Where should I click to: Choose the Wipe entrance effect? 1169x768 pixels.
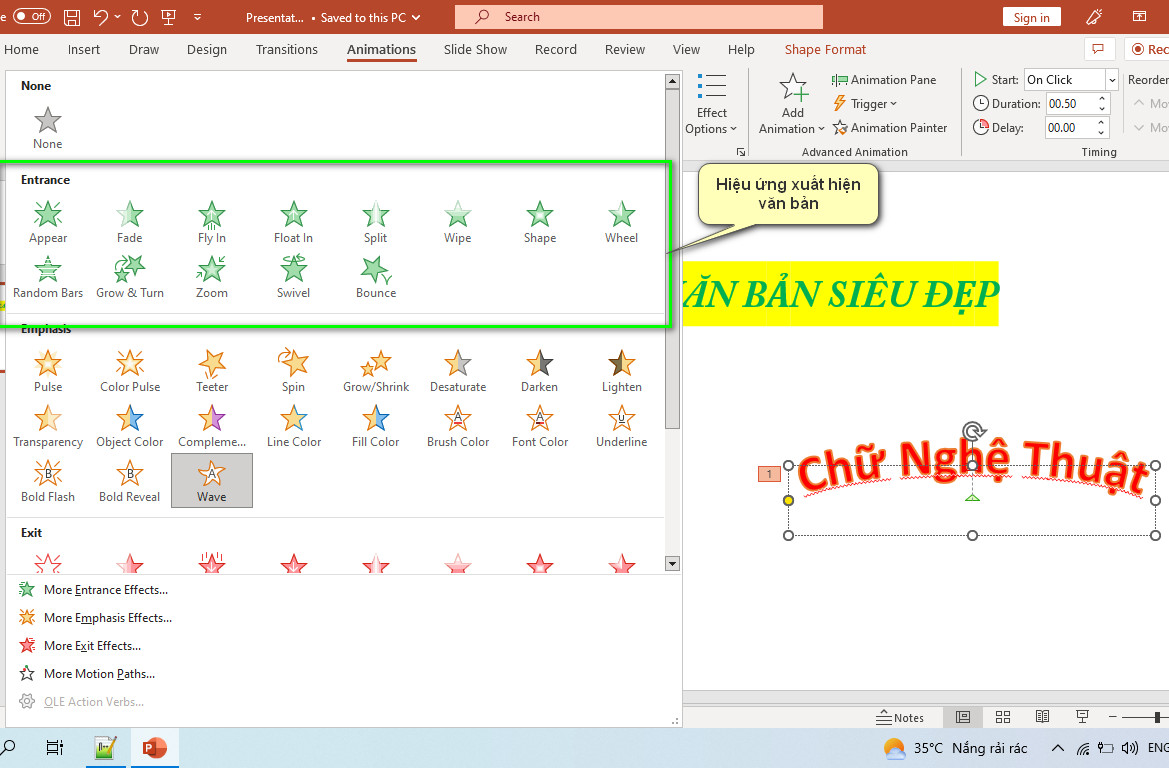[458, 222]
